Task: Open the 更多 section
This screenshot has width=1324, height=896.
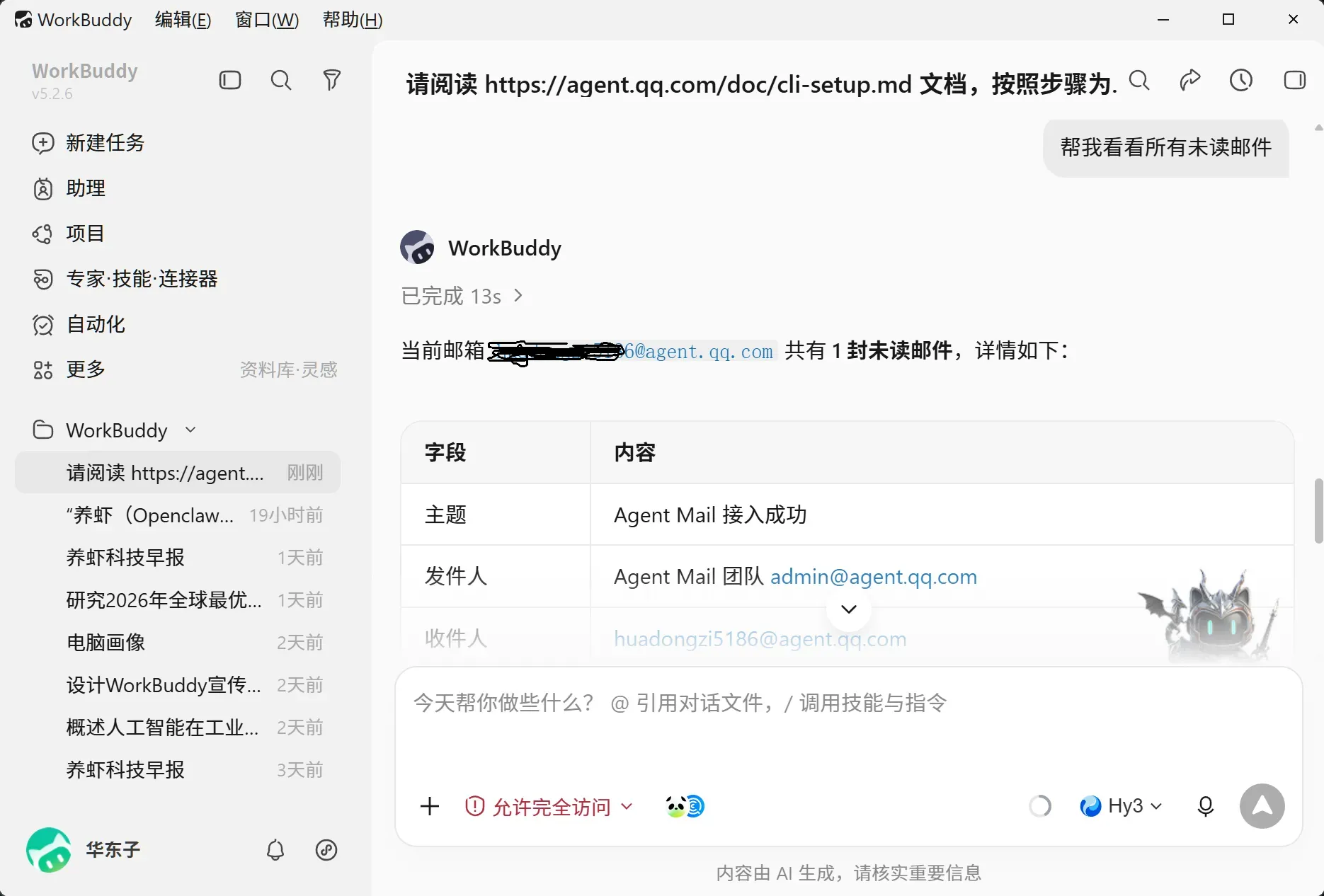Action: pyautogui.click(x=69, y=369)
